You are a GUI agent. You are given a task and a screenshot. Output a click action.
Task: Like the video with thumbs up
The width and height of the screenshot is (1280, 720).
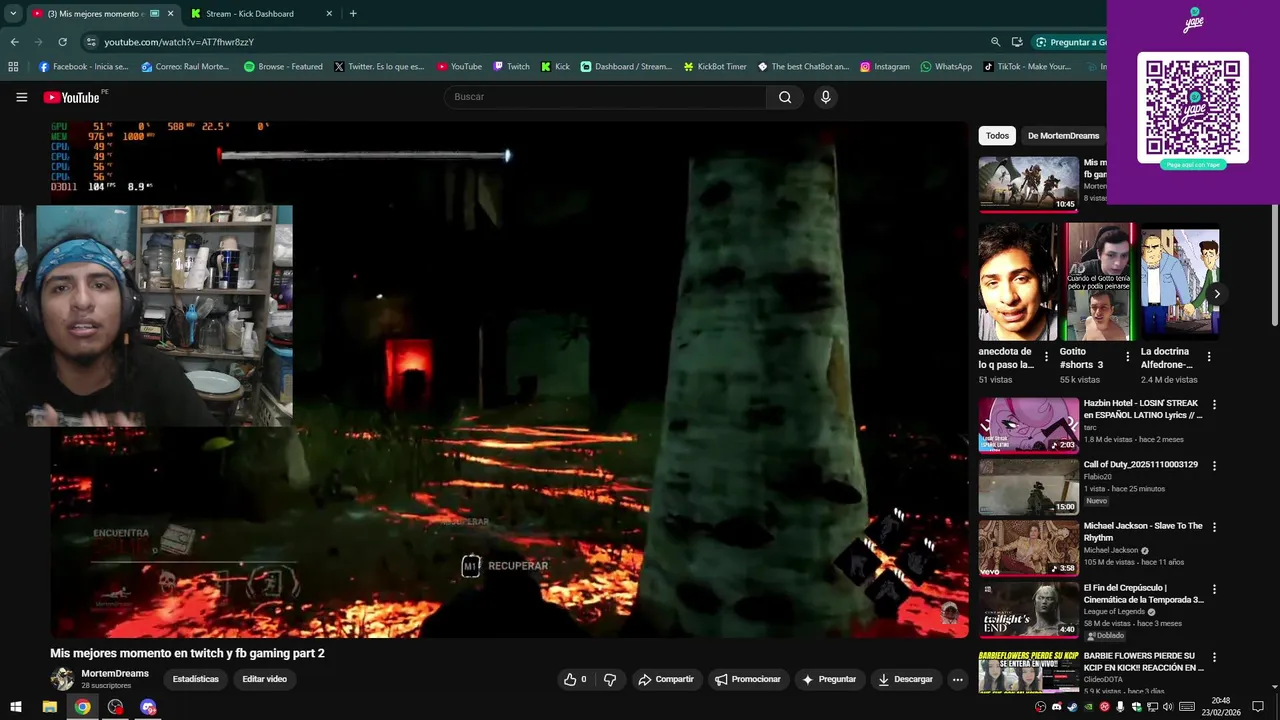[x=576, y=679]
